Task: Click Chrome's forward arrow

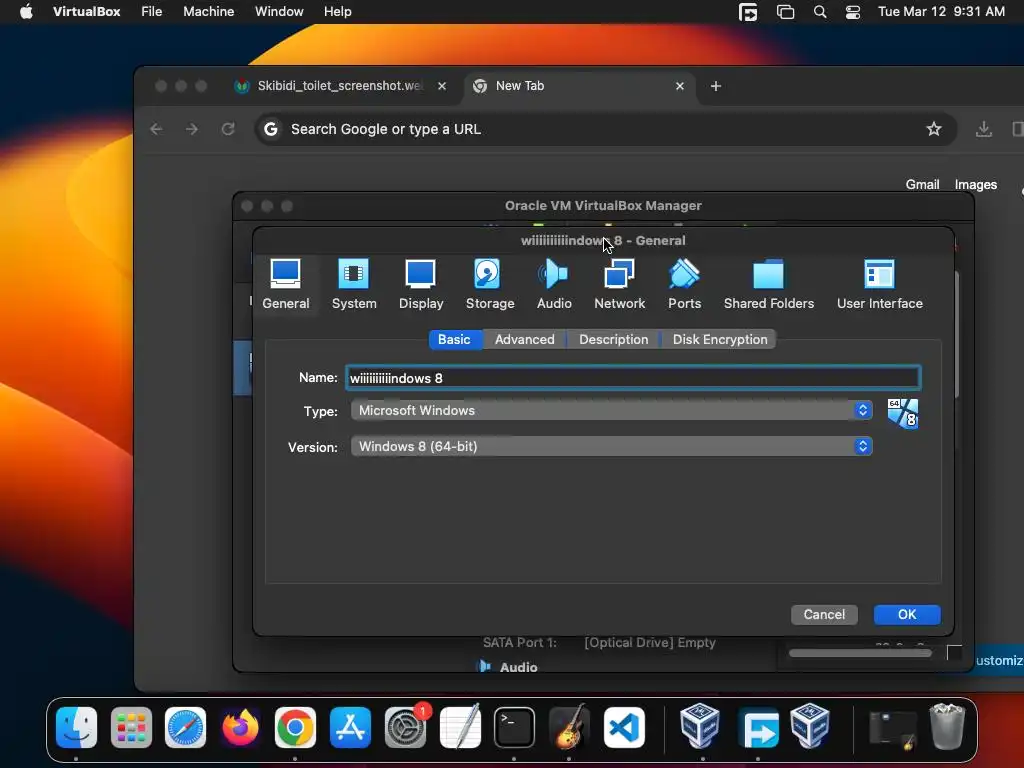Action: click(191, 129)
